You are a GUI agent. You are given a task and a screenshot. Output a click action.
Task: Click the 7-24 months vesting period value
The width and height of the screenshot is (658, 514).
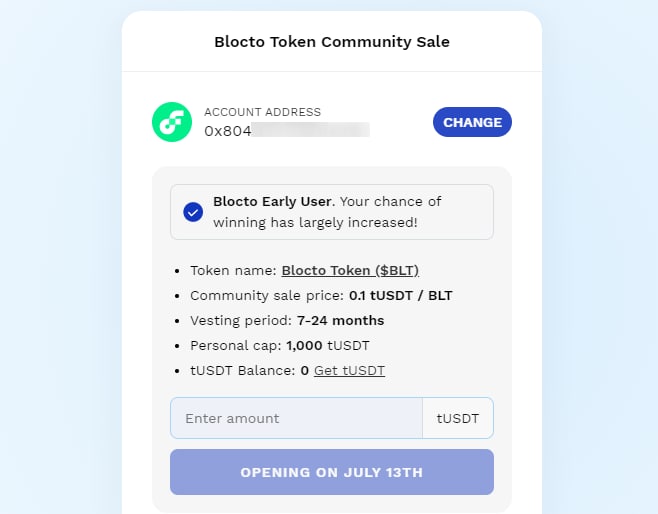(340, 321)
